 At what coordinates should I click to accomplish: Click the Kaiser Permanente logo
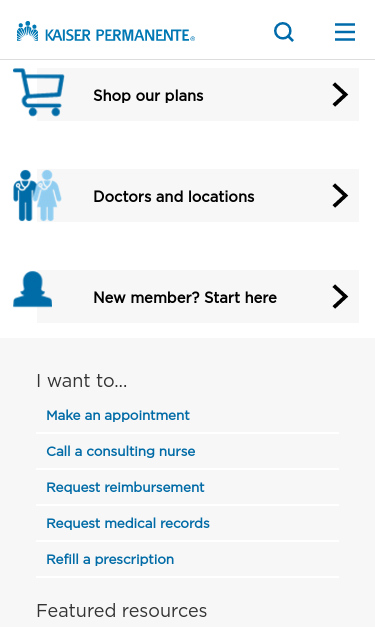[x=106, y=32]
